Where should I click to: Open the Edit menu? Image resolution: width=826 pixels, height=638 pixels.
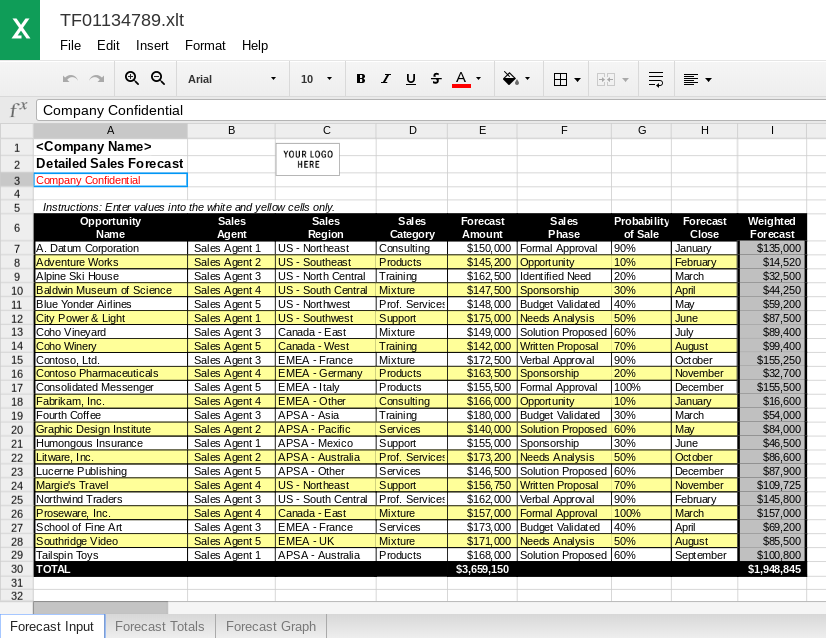[108, 46]
